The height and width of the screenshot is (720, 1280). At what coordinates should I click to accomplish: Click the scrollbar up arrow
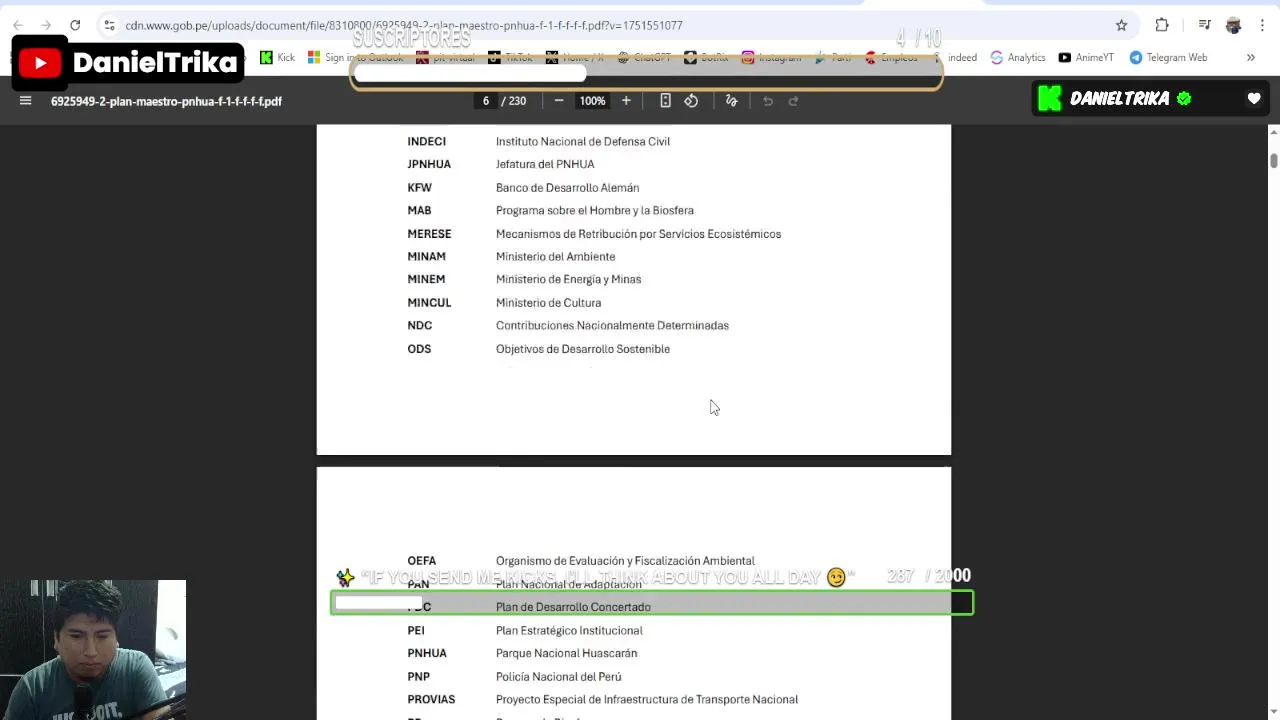coord(1273,133)
